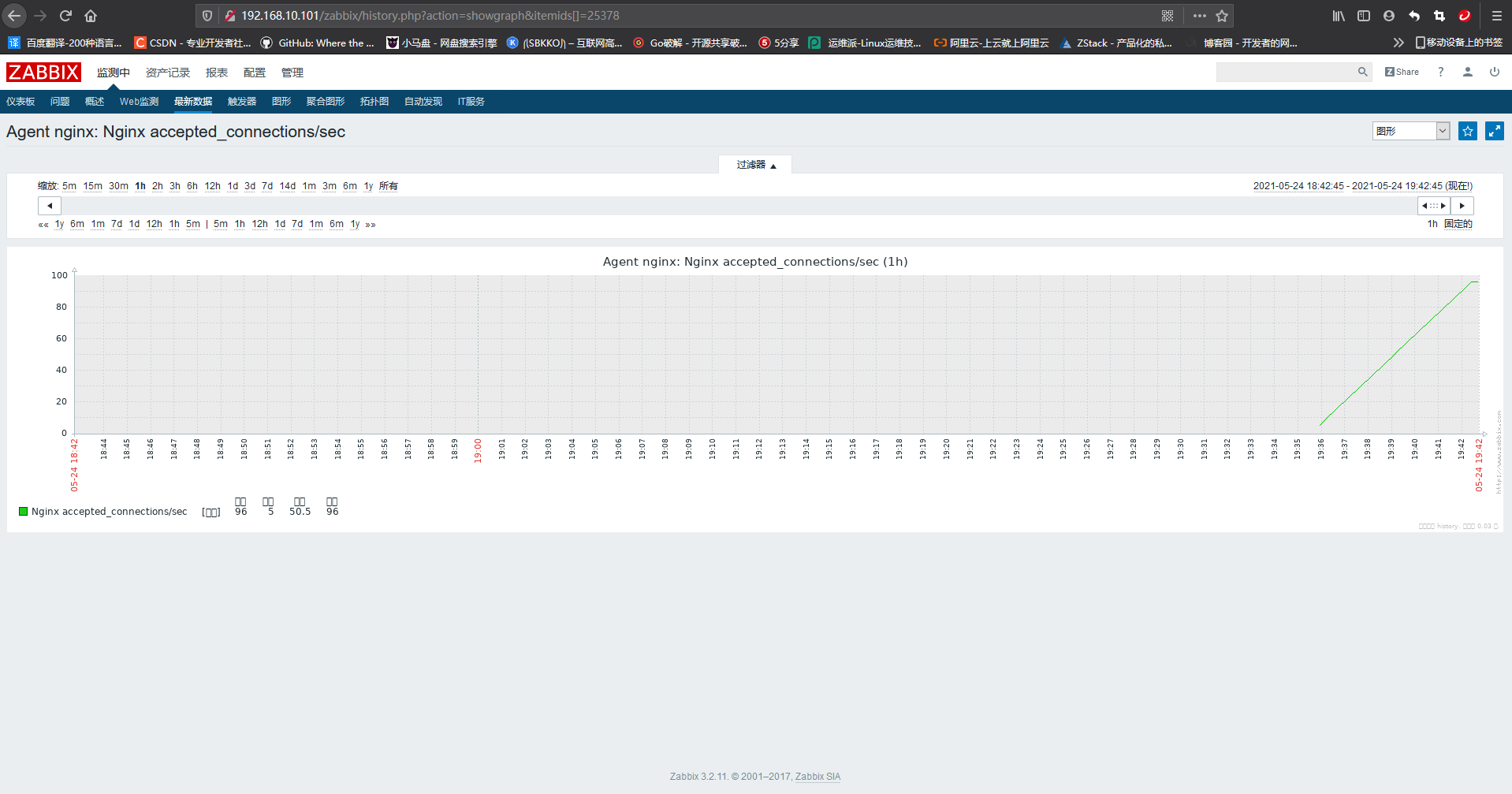The width and height of the screenshot is (1512, 794).
Task: Set zoom to 30m
Action: tap(118, 186)
